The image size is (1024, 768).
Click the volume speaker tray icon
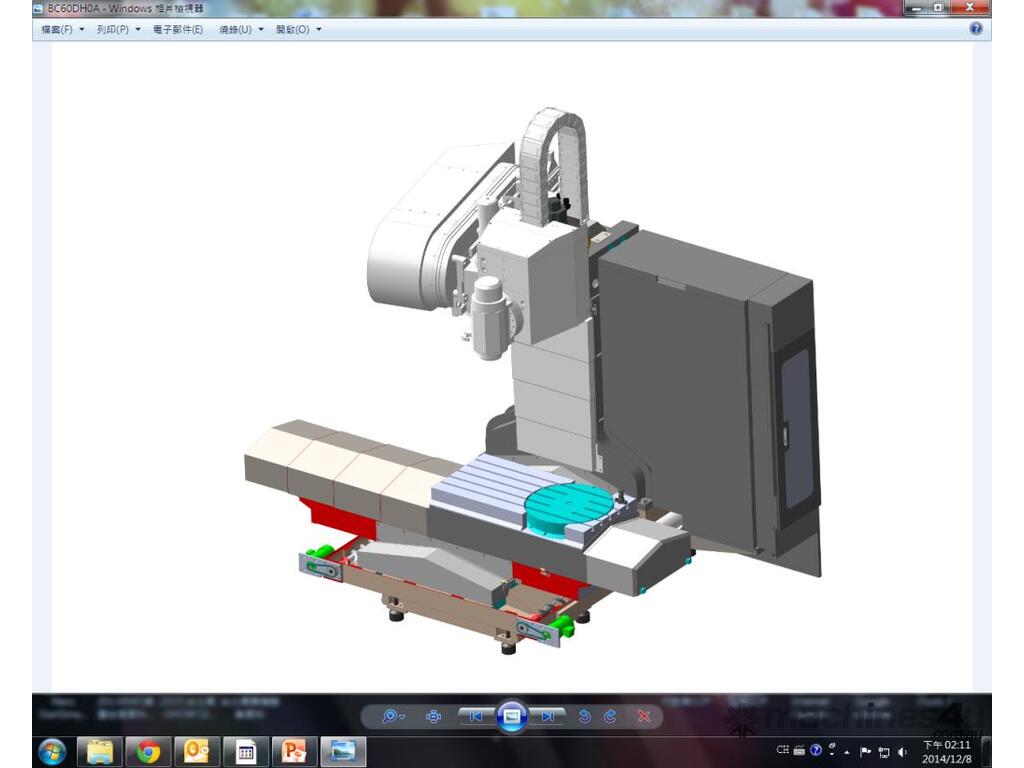click(x=902, y=751)
